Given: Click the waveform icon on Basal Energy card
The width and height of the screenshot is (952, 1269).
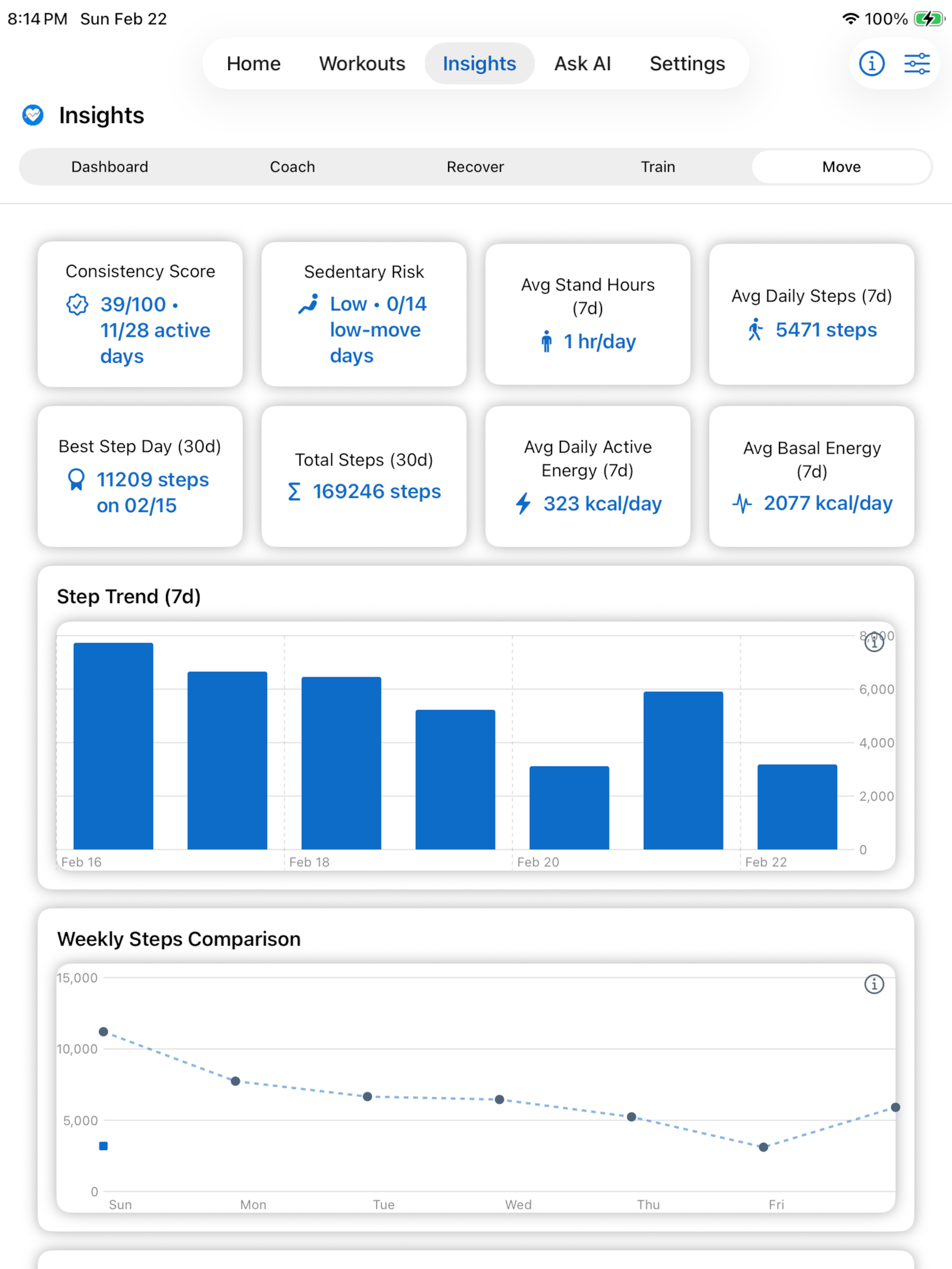Looking at the screenshot, I should click(x=742, y=503).
